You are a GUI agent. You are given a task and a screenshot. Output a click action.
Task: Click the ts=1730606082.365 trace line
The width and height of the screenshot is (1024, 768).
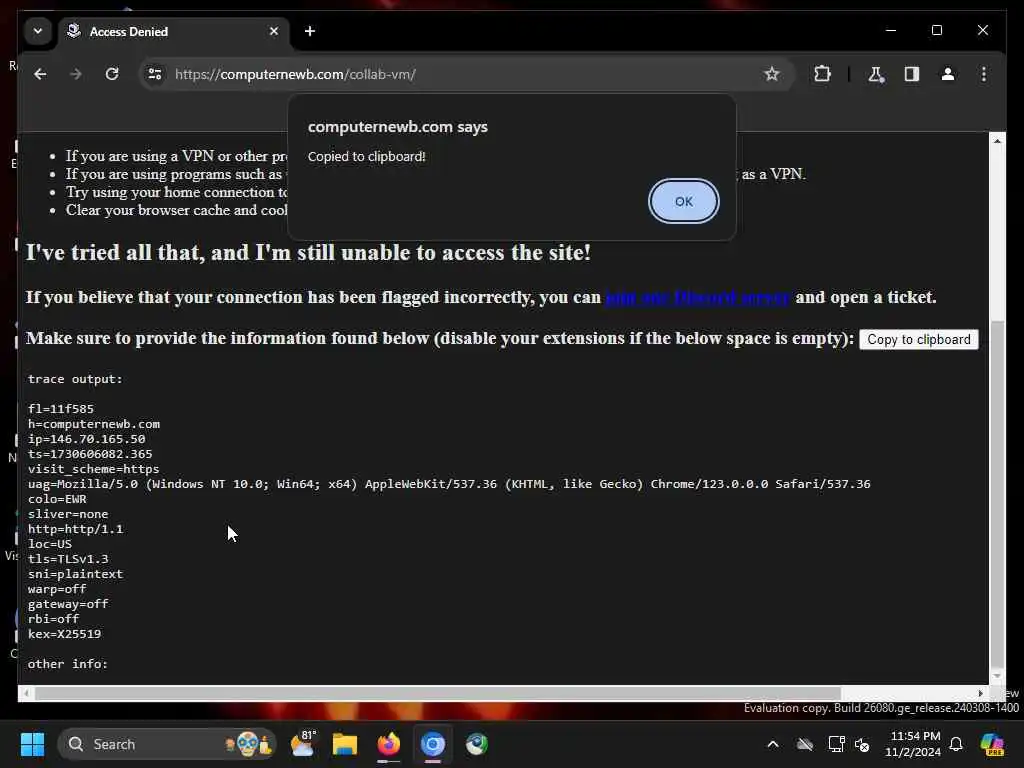pyautogui.click(x=89, y=454)
